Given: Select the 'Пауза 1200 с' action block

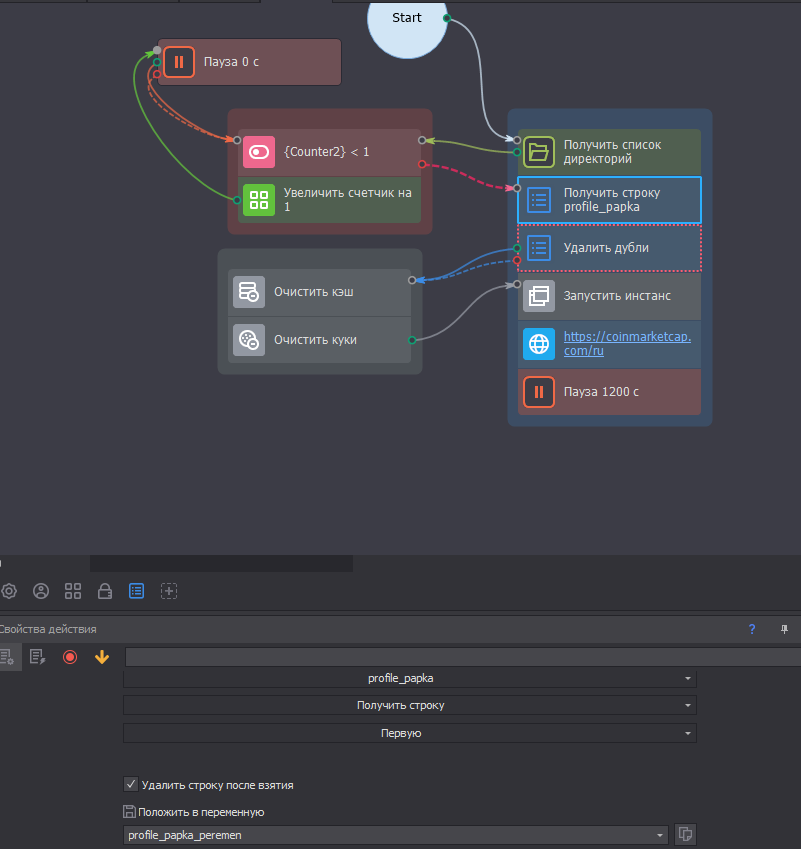Looking at the screenshot, I should click(609, 392).
